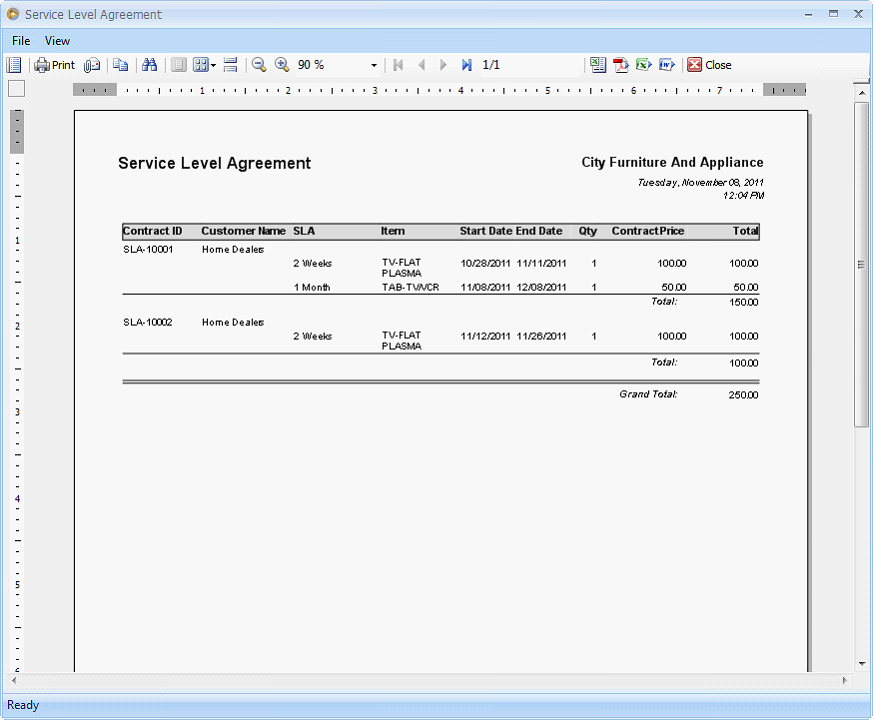Click the Tuesday, November 08, 2011 date

pyautogui.click(x=701, y=182)
